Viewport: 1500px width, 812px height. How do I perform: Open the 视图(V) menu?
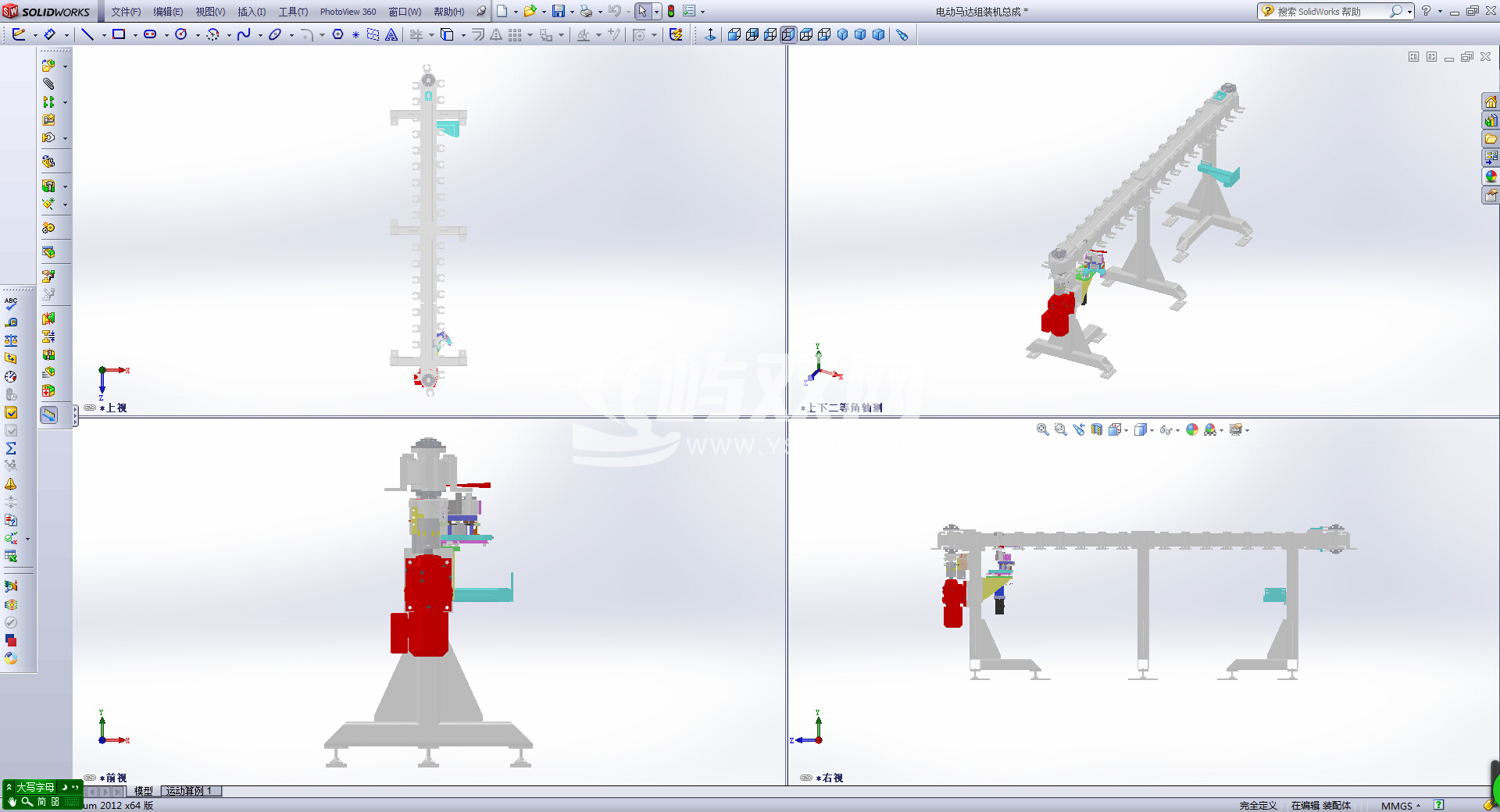[x=210, y=12]
